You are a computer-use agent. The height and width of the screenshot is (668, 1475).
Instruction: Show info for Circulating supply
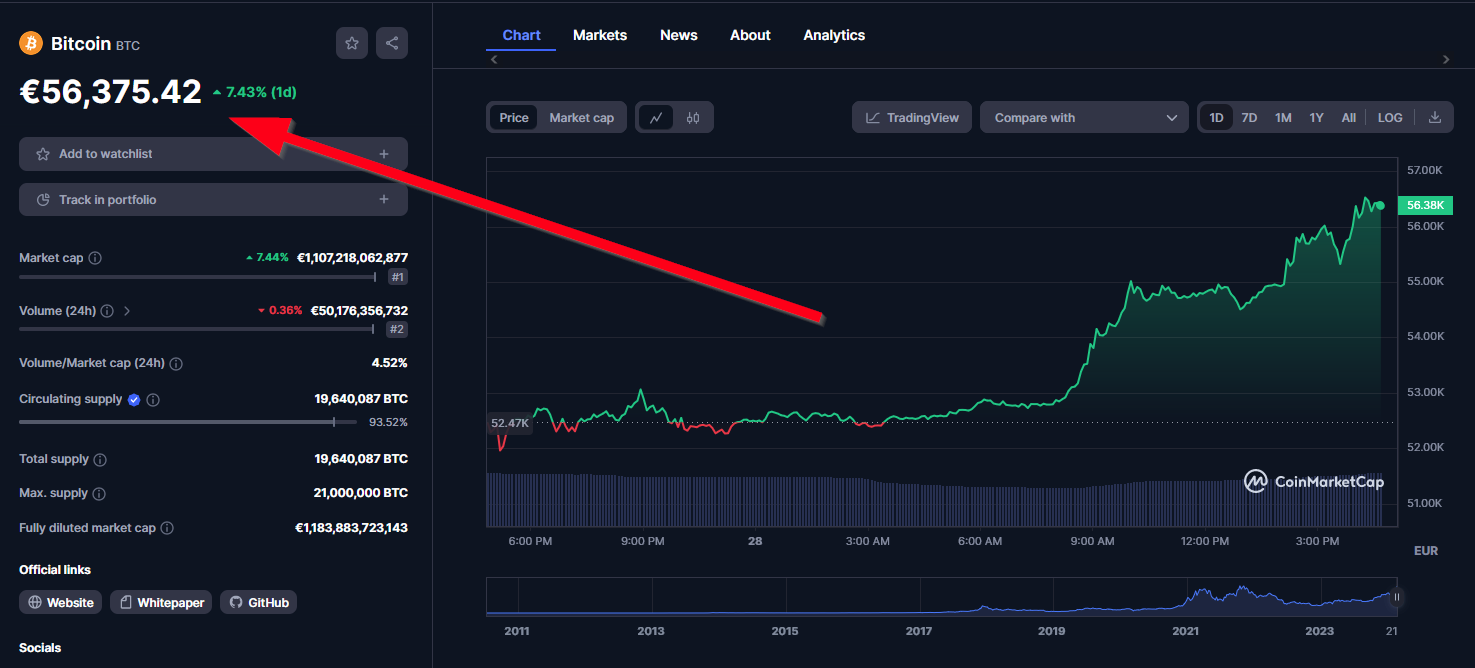tap(153, 400)
